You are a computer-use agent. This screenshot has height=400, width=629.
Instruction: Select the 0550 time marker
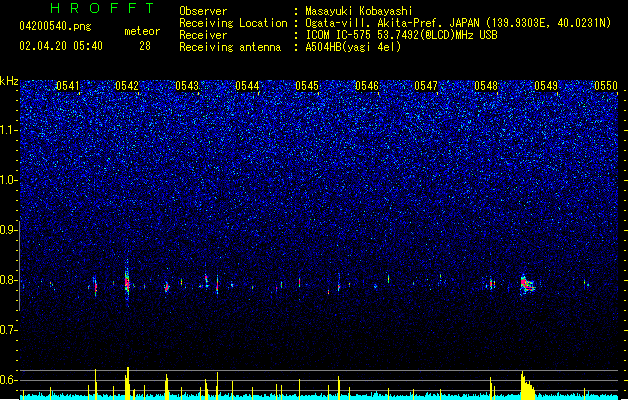click(606, 86)
